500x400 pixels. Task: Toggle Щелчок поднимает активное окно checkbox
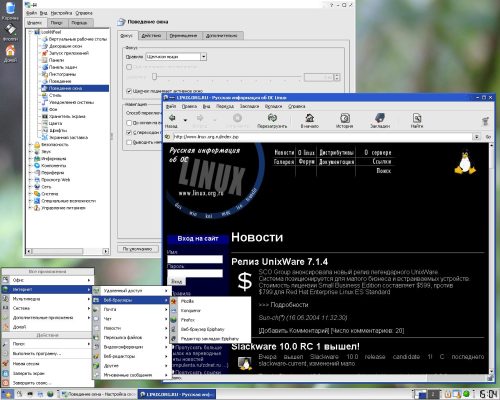click(129, 91)
